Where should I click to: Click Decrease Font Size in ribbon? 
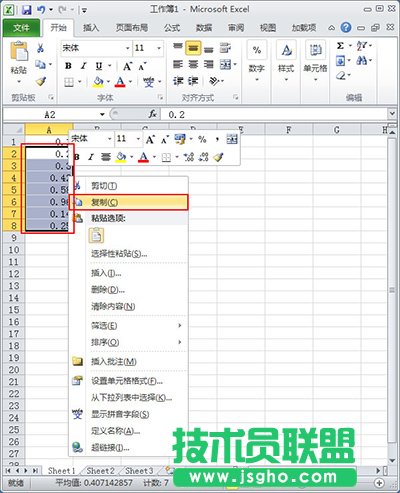tap(142, 66)
